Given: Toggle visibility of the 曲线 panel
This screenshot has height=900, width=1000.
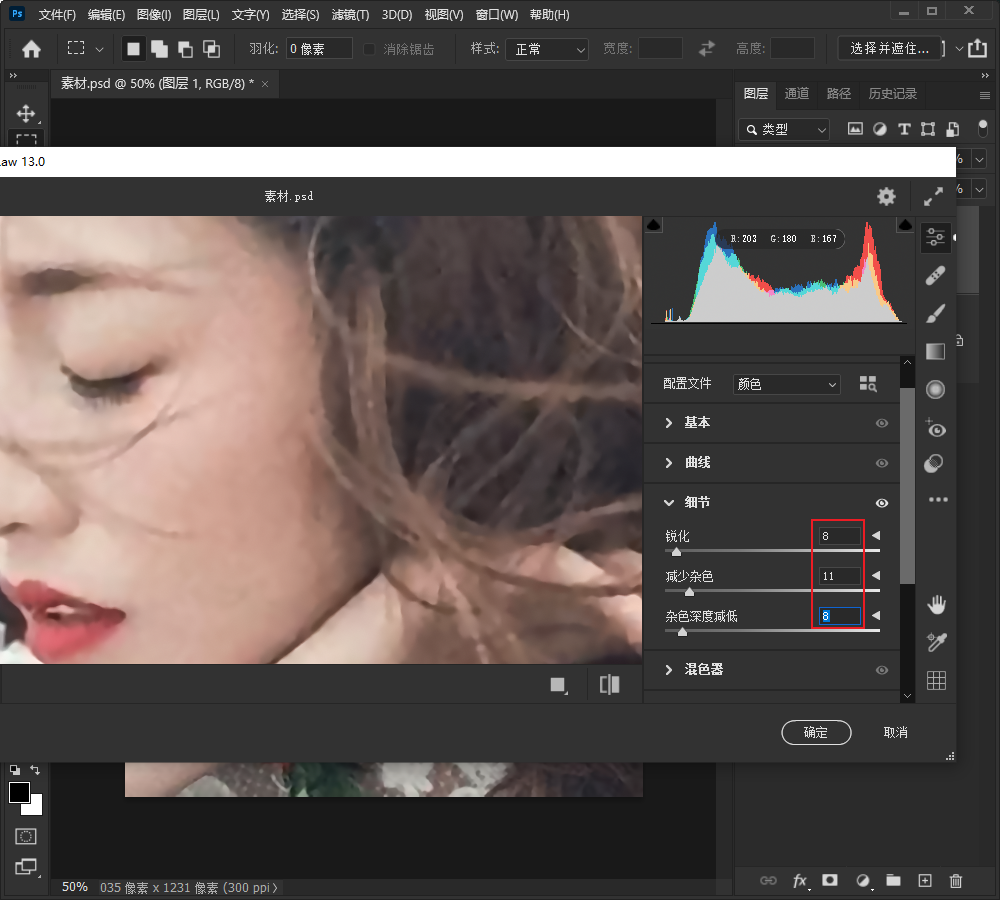Looking at the screenshot, I should tap(882, 463).
